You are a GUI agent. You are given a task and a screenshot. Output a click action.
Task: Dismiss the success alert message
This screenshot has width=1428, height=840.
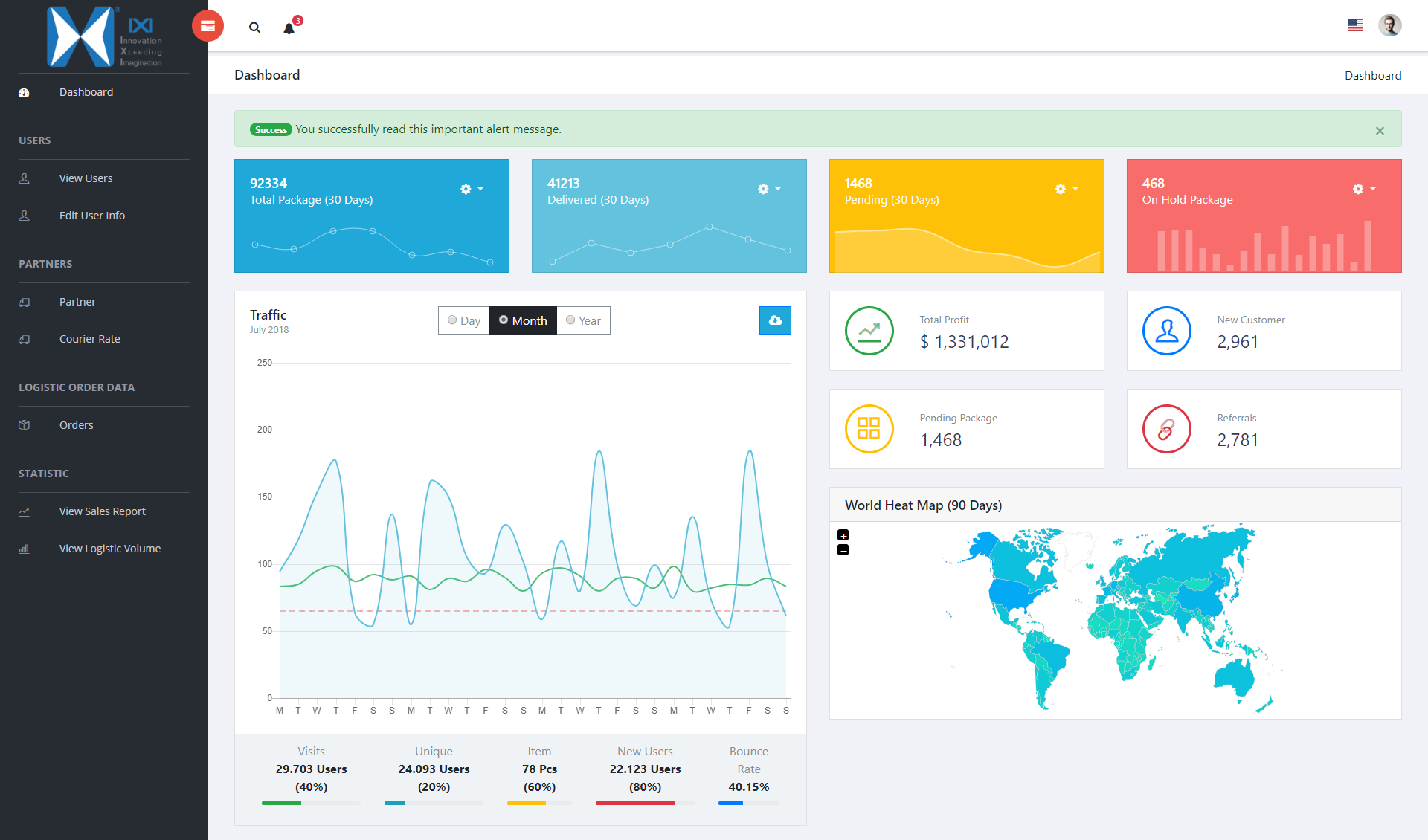pos(1380,131)
